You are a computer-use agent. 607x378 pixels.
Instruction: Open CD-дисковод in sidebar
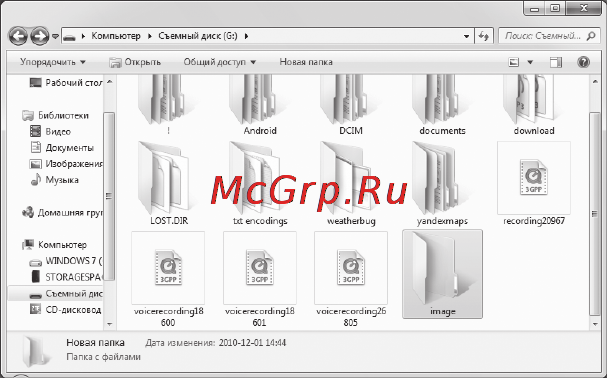click(66, 309)
